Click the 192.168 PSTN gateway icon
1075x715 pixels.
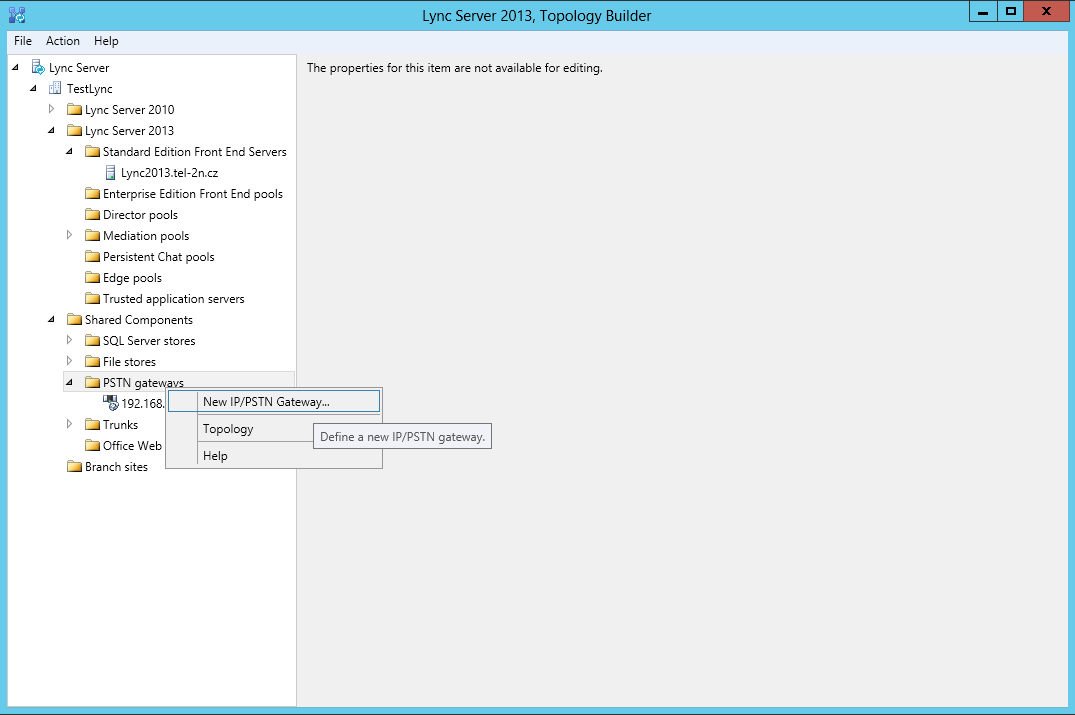[111, 403]
